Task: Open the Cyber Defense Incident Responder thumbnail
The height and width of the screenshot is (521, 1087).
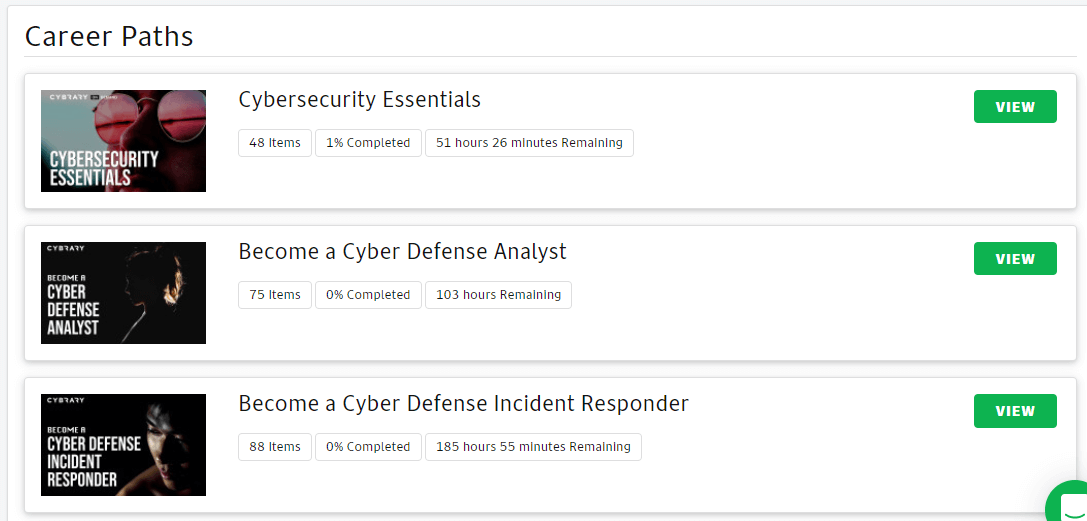Action: coord(123,445)
